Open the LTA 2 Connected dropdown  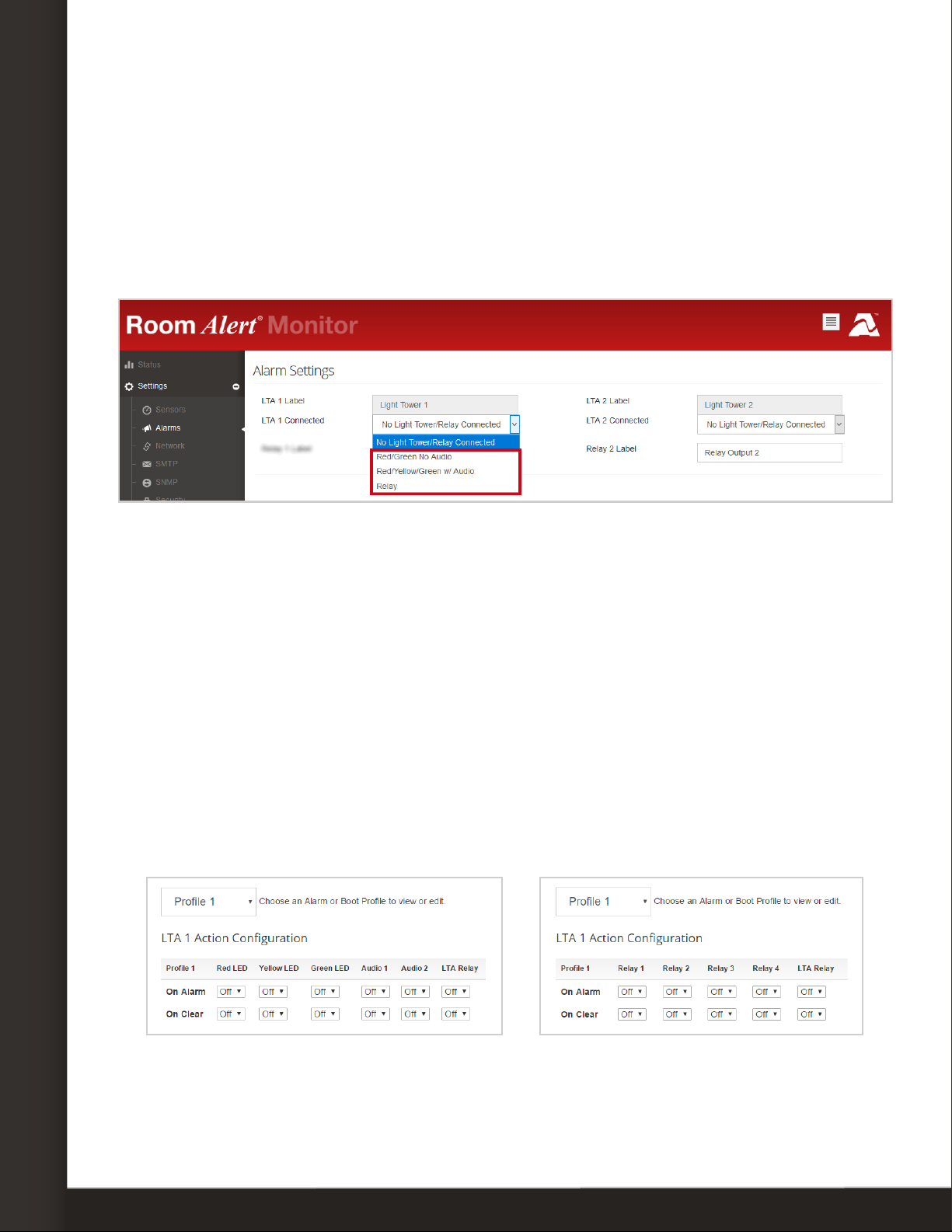[771, 424]
